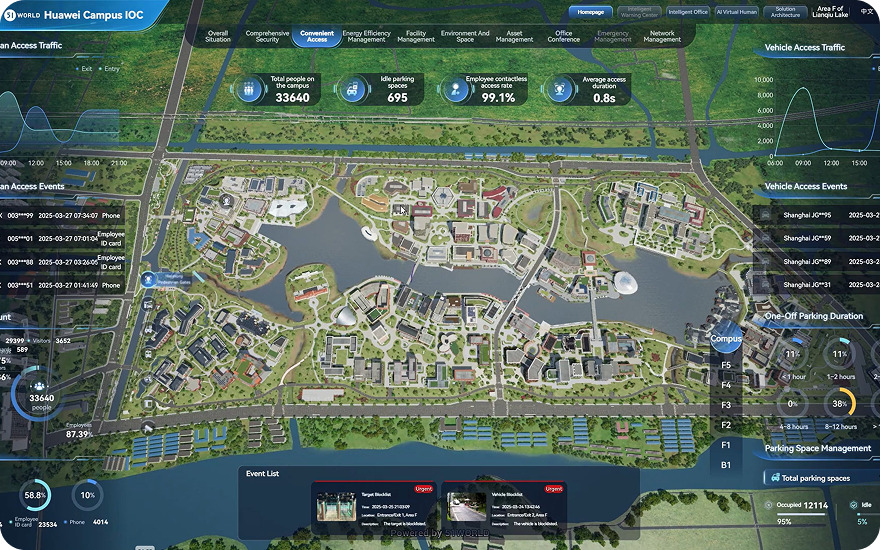
Task: Open the Solution Architecture tab
Action: click(785, 12)
